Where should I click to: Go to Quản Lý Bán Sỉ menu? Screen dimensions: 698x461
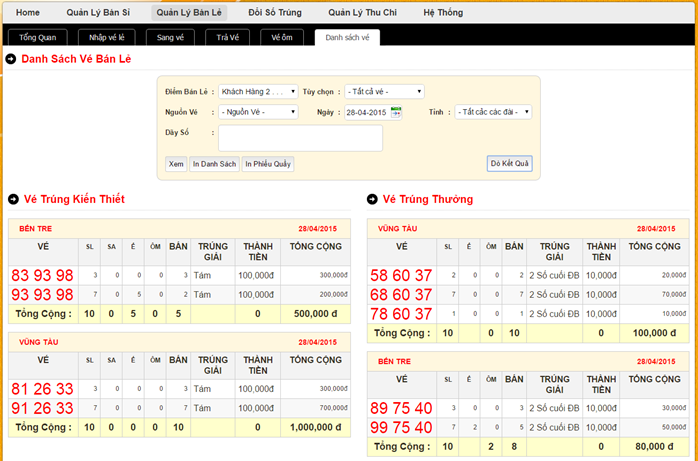98,13
